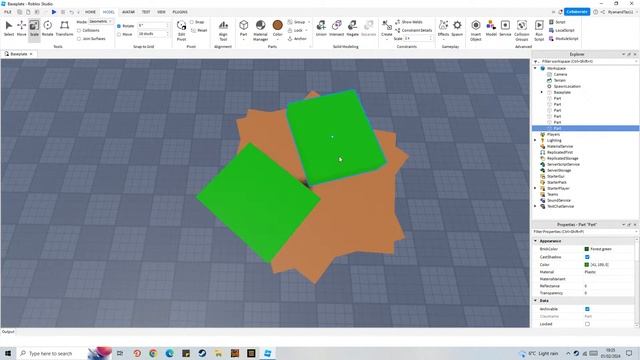Insert a new Part cube
The width and height of the screenshot is (640, 360).
[244, 29]
